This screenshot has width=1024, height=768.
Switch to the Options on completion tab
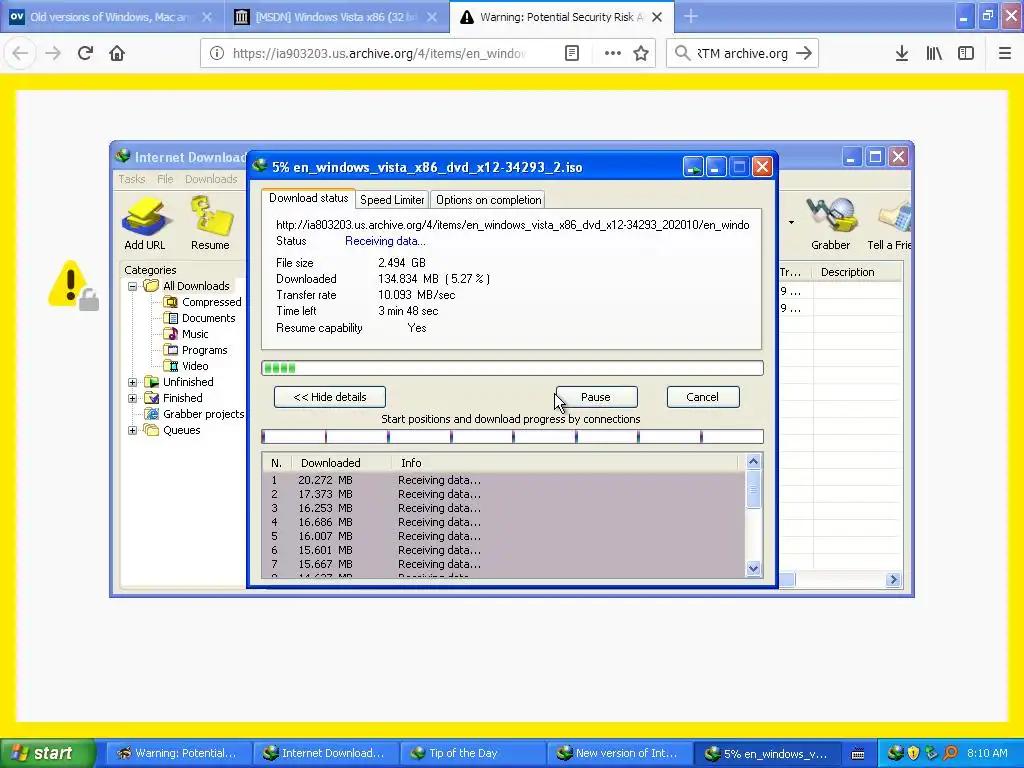(x=488, y=200)
